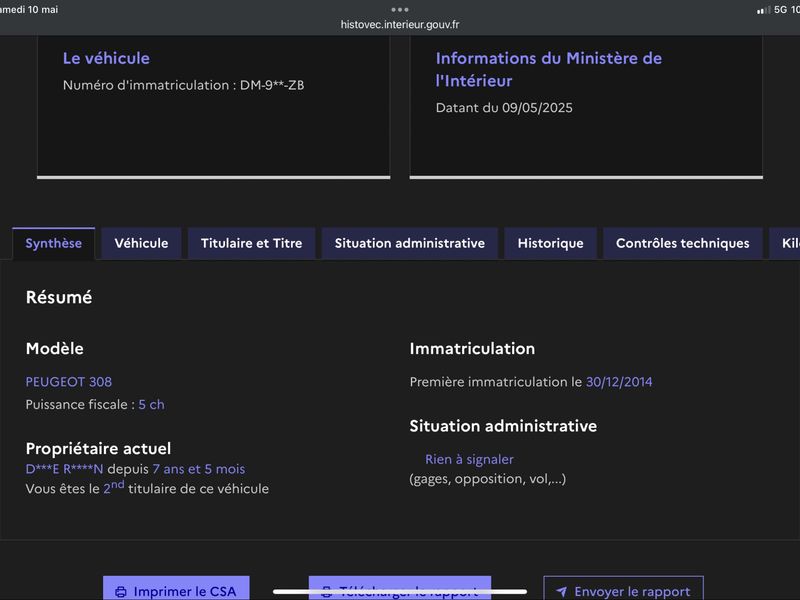The width and height of the screenshot is (800, 600).
Task: Click the Le véhicule card heading
Action: pyautogui.click(x=106, y=58)
